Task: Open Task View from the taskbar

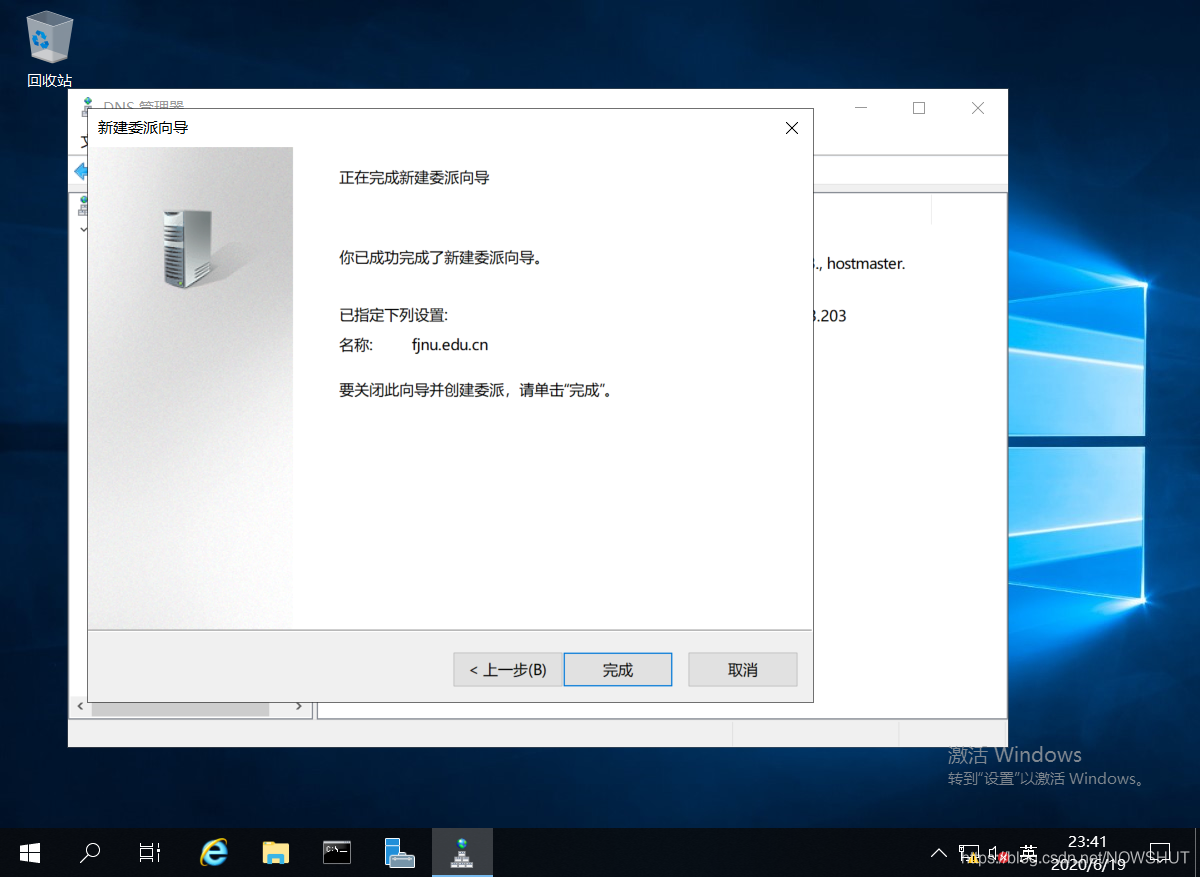Action: [x=149, y=852]
